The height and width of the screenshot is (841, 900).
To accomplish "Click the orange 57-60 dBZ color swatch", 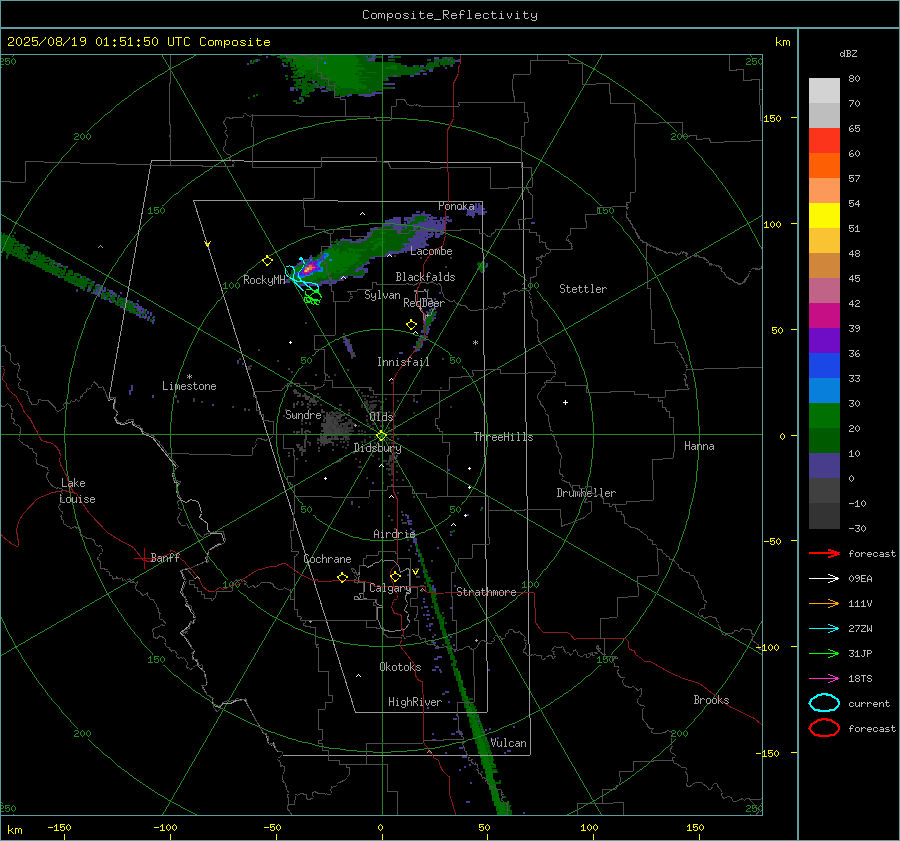I will point(824,166).
